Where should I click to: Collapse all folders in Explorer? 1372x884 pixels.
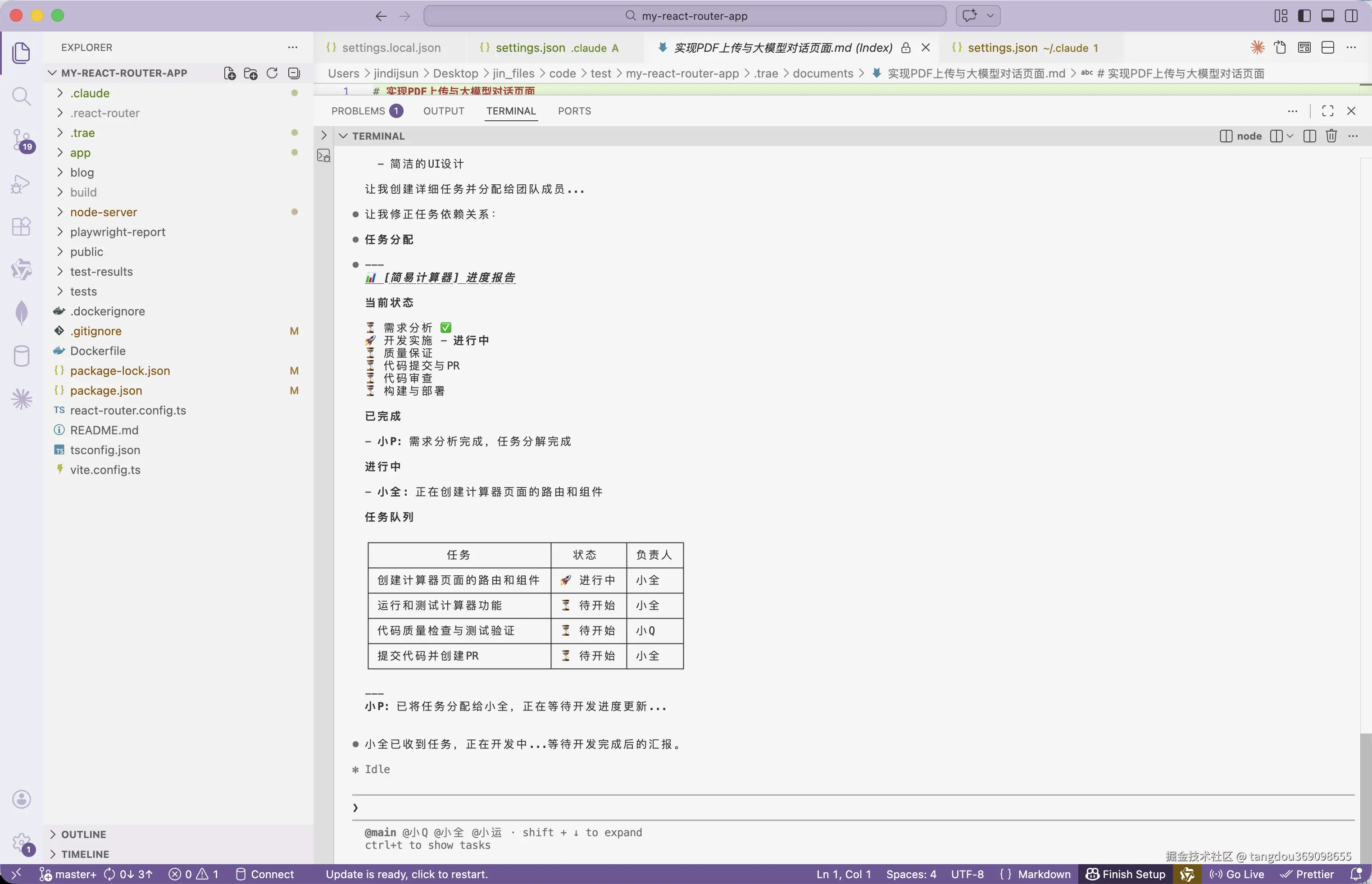coord(294,73)
